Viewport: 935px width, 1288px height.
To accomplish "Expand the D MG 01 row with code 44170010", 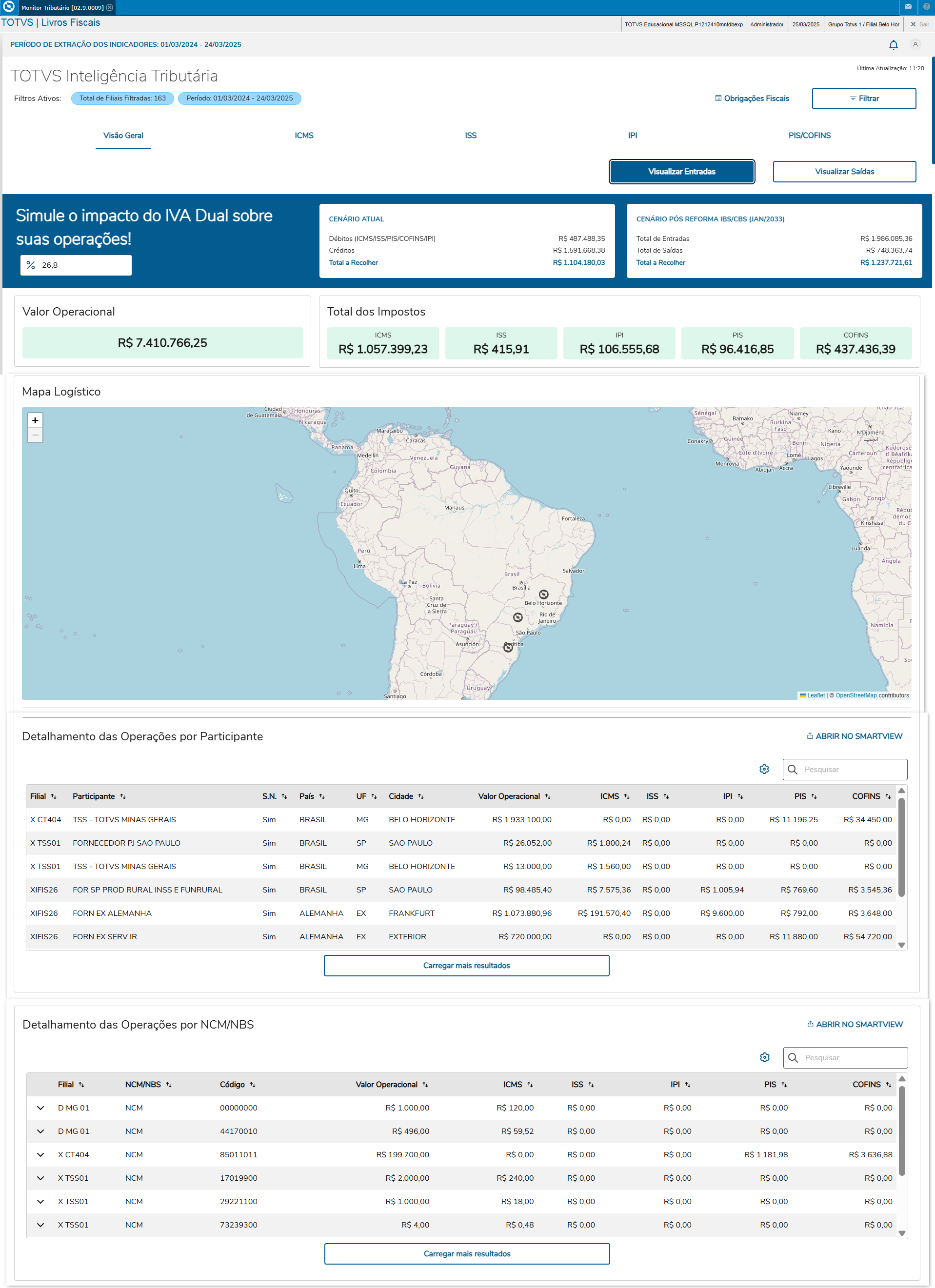I will (x=40, y=1131).
